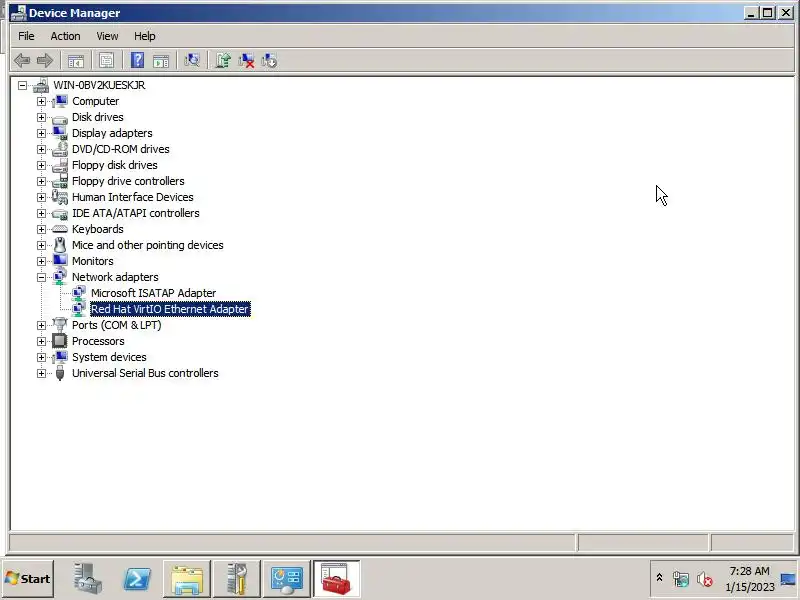This screenshot has height=600, width=800.
Task: Show hidden tray icons arrow
Action: point(659,578)
